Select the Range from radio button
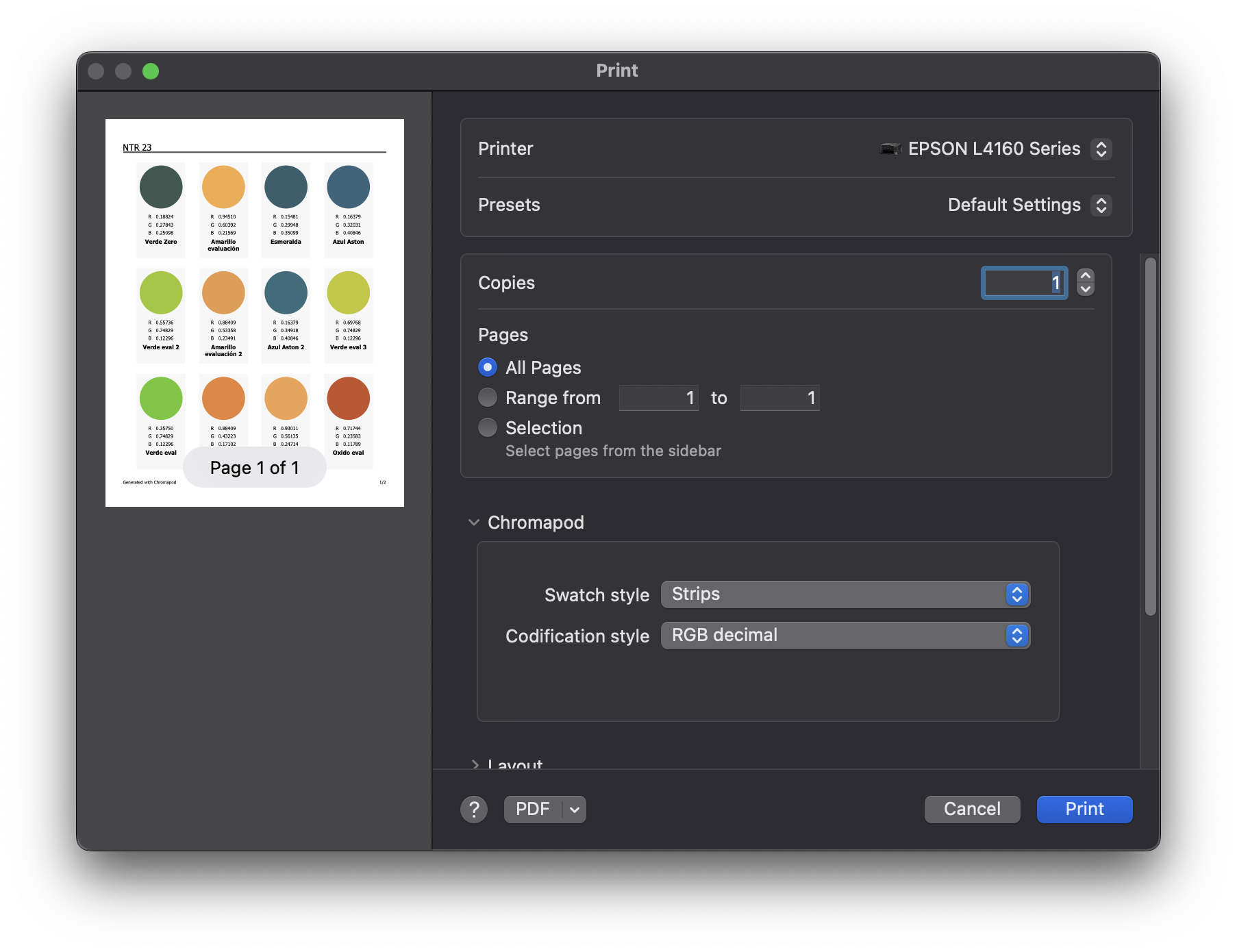 coord(488,398)
